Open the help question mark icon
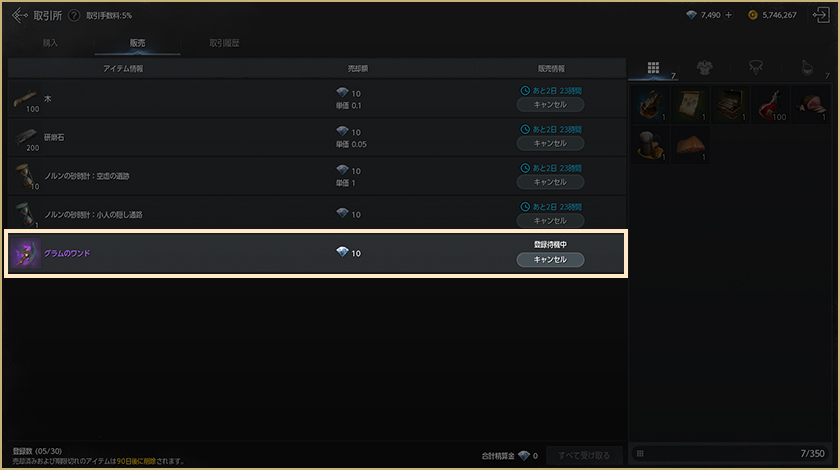The width and height of the screenshot is (840, 470). click(74, 16)
